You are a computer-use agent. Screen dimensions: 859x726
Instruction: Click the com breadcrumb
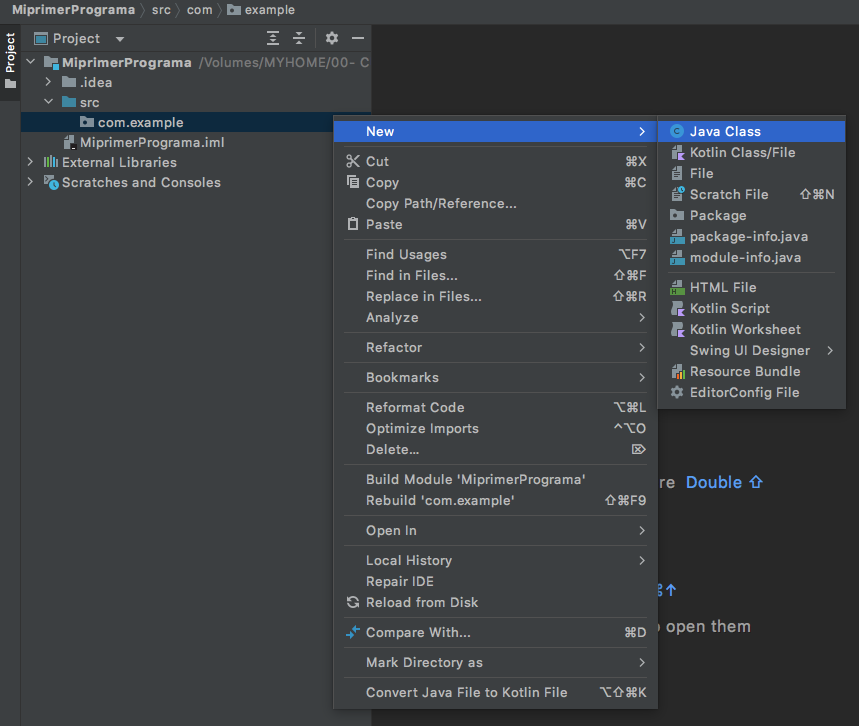pos(199,10)
